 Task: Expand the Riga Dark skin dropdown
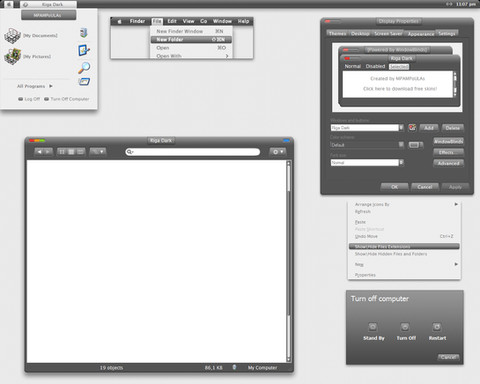(401, 128)
